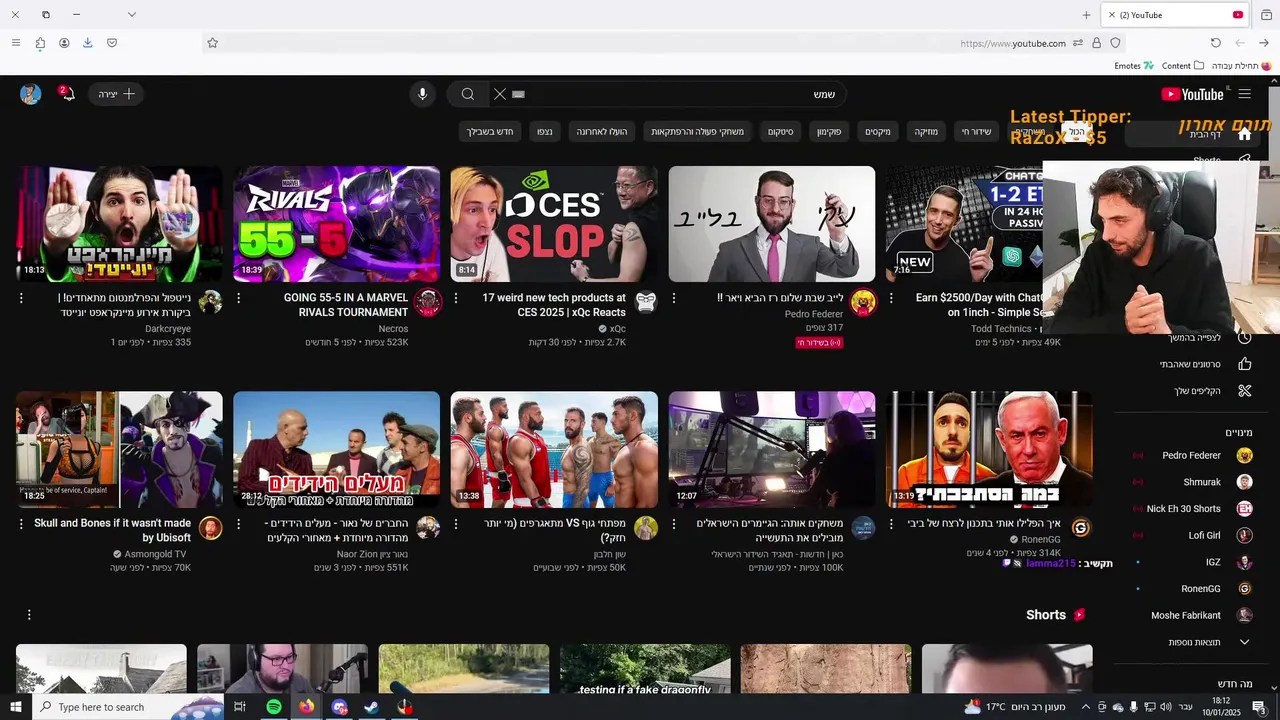Select the משחקי פעולה והרפתקאות chip
This screenshot has height=720, width=1280.
tap(698, 132)
